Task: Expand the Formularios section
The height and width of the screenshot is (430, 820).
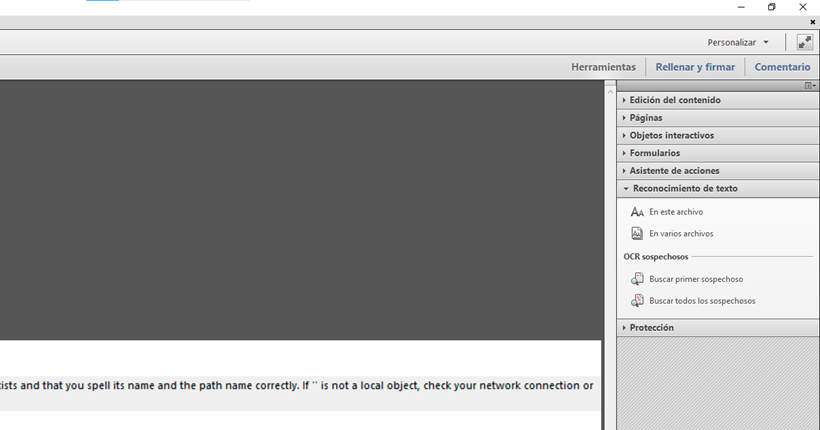Action: coord(654,153)
